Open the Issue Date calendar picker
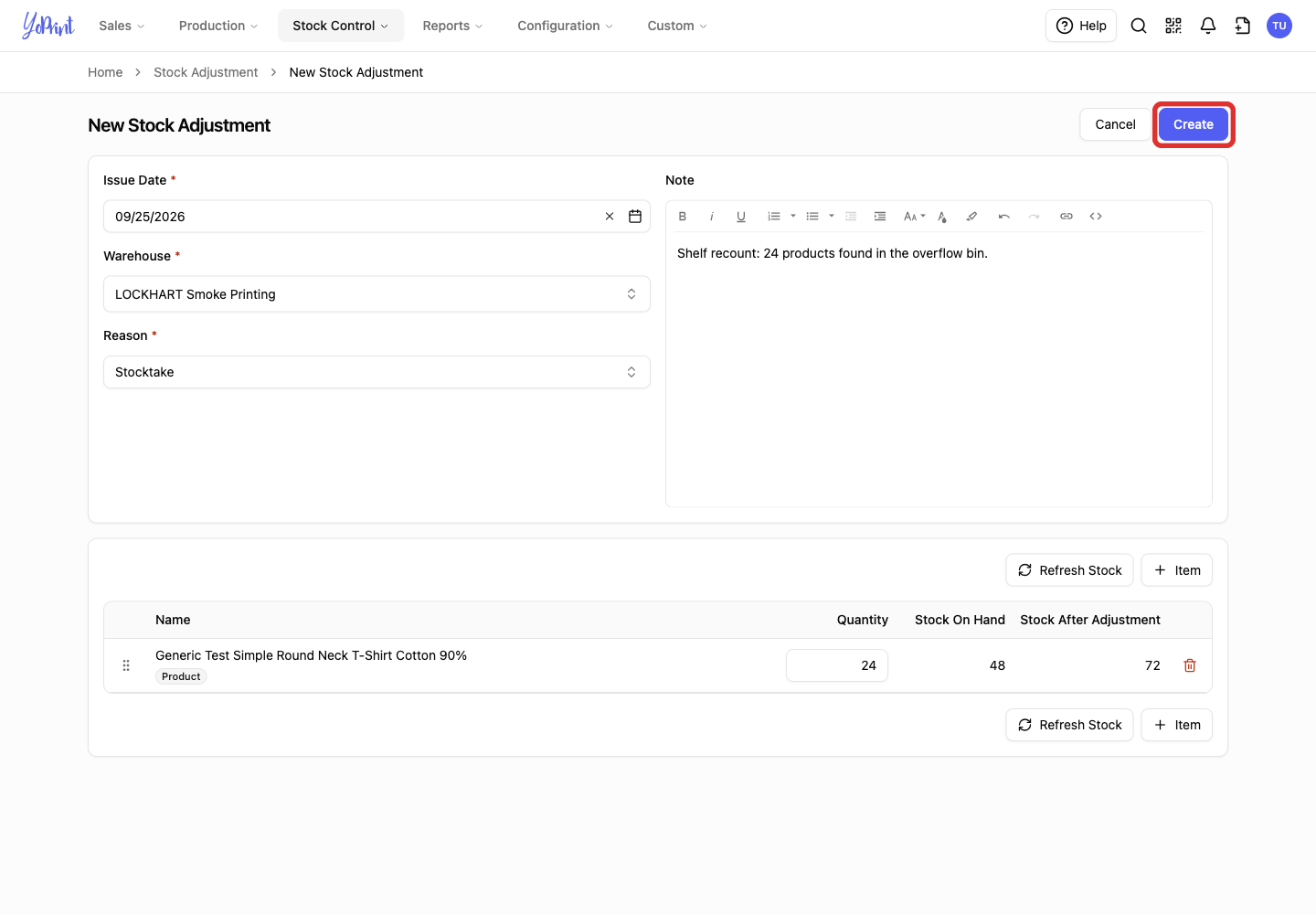 point(635,217)
